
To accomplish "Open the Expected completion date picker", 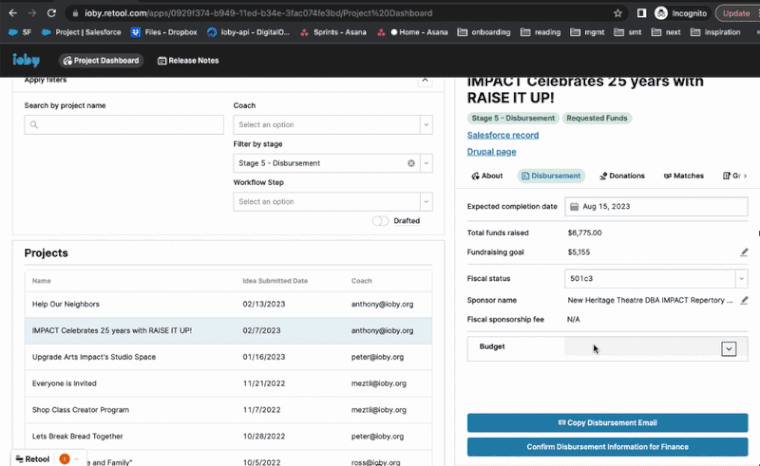I will tap(656, 207).
